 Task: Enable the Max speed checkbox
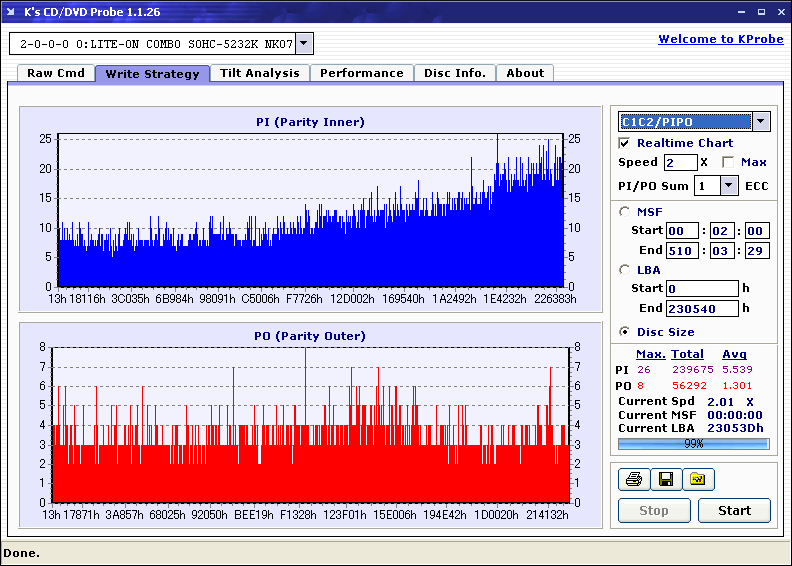[x=728, y=162]
